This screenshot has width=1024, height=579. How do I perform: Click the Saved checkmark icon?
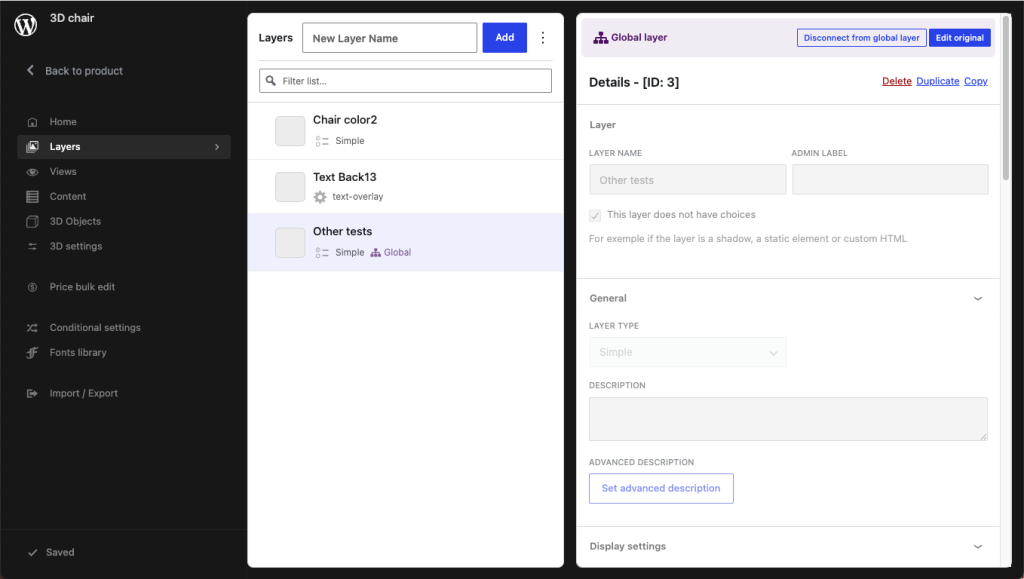(x=33, y=552)
